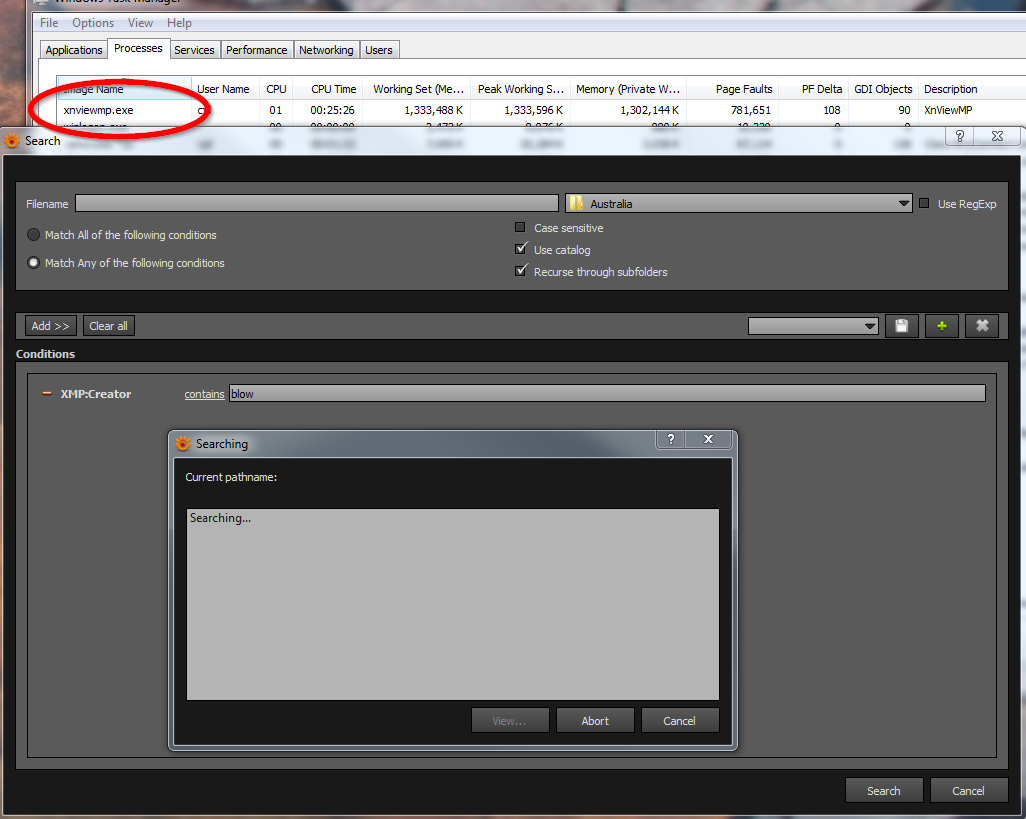This screenshot has width=1026, height=819.
Task: Click the private memory value 1,302,144 K
Action: pyautogui.click(x=649, y=110)
